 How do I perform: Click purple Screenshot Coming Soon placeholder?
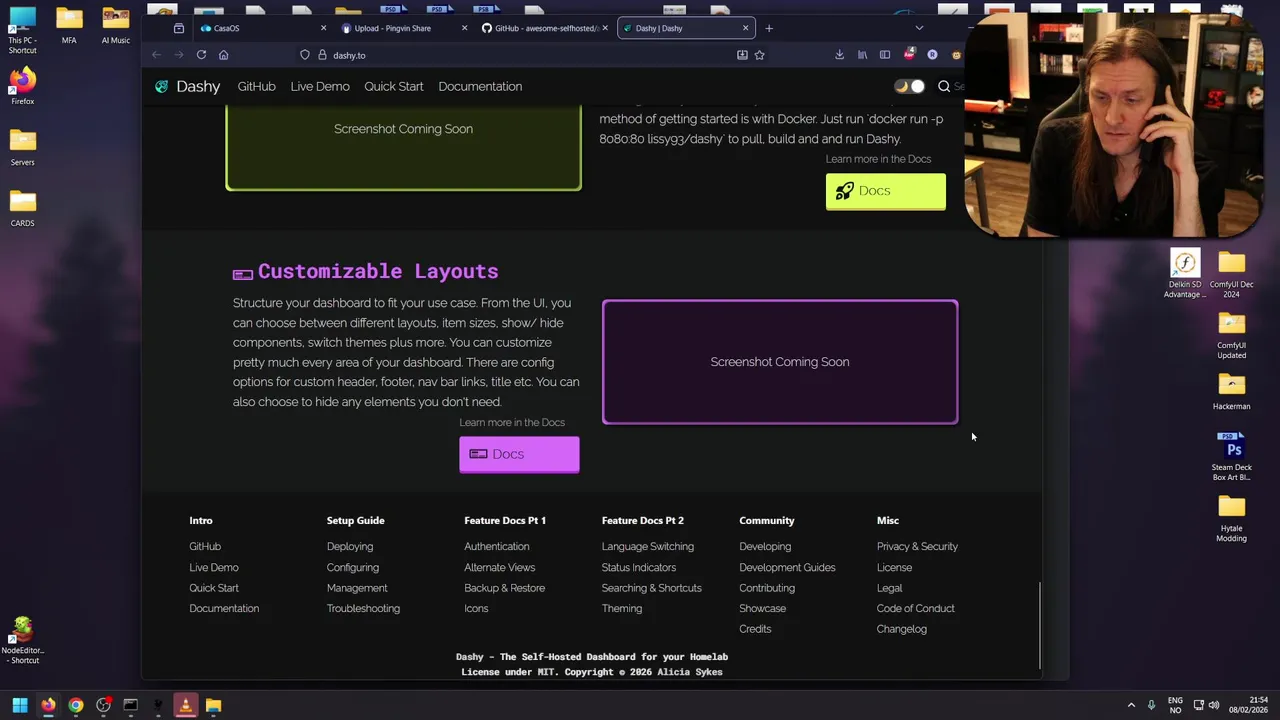click(x=780, y=362)
